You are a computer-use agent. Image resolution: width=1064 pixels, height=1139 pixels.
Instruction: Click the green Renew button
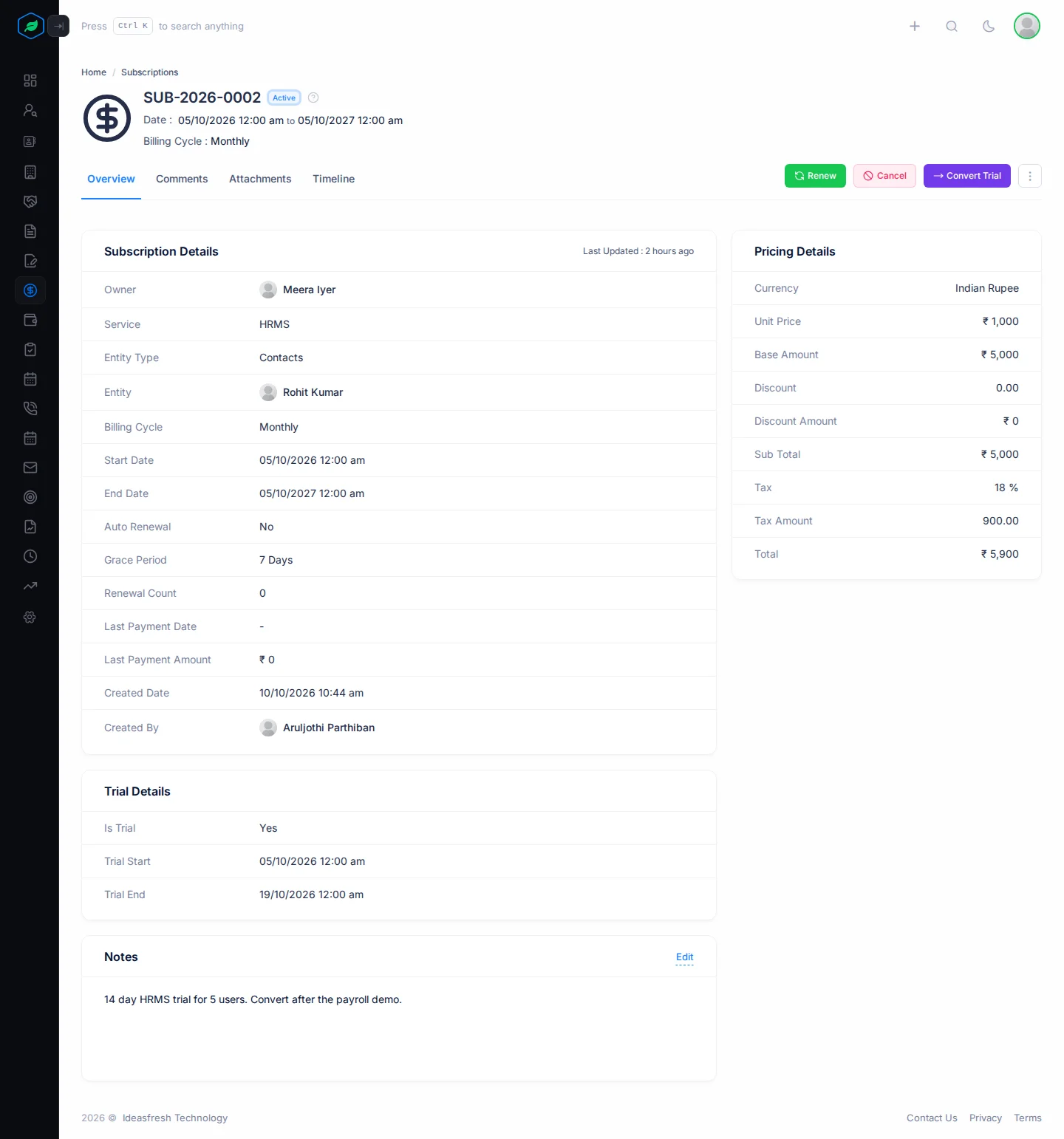pyautogui.click(x=815, y=176)
